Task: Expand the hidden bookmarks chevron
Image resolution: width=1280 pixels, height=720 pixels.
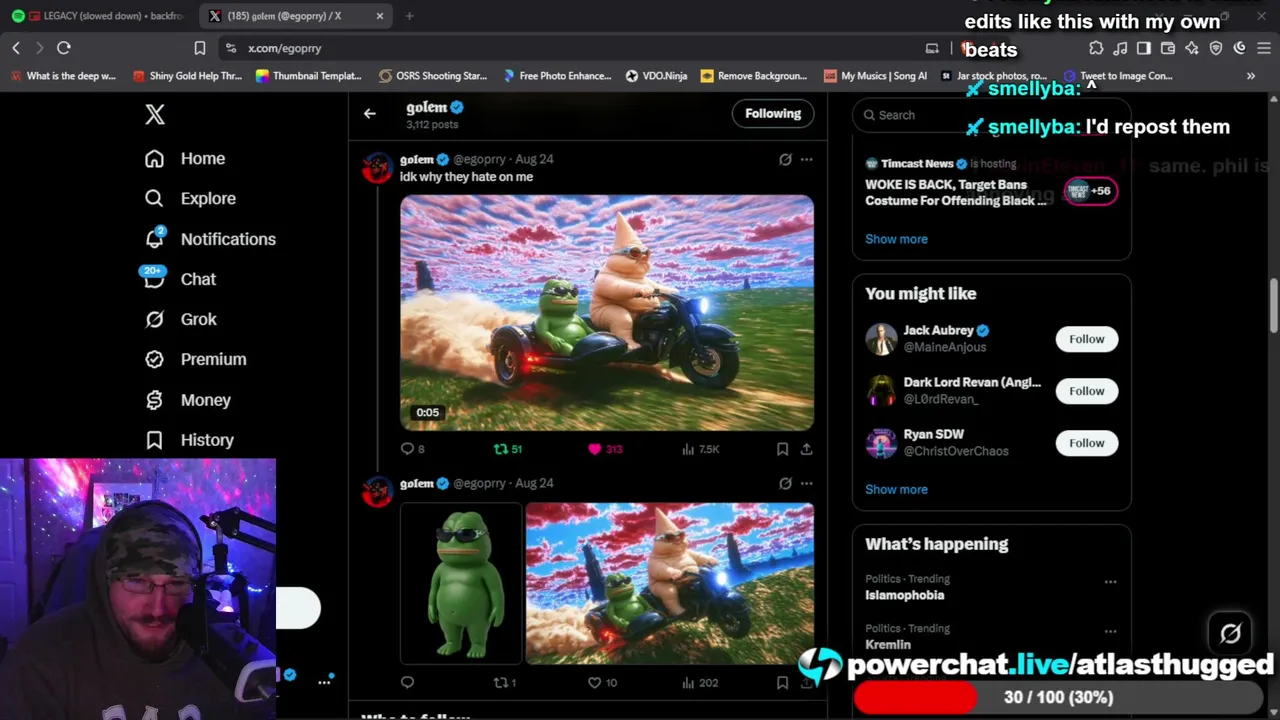Action: tap(1251, 76)
